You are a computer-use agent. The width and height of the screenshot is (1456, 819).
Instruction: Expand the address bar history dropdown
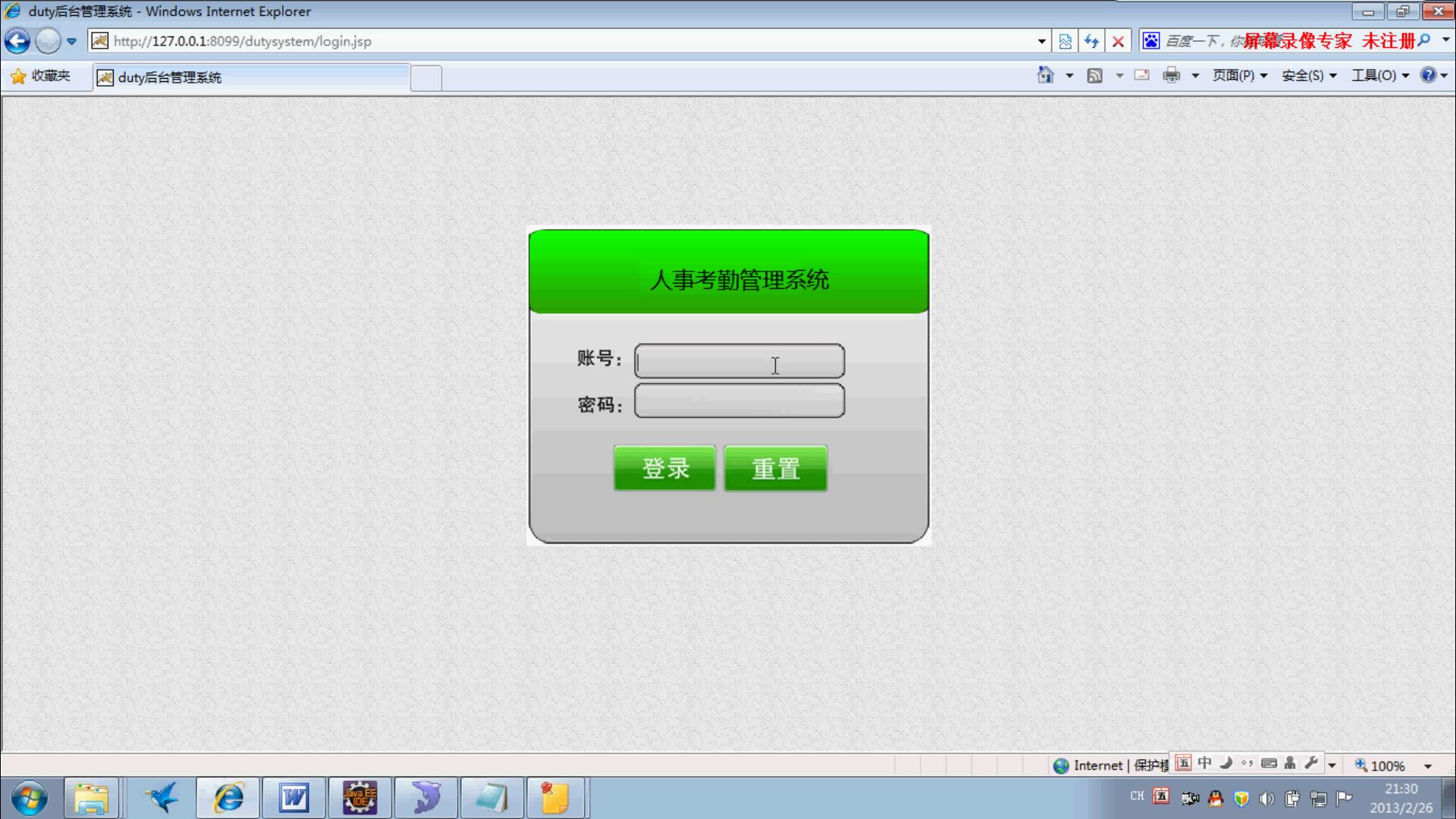tap(1041, 42)
